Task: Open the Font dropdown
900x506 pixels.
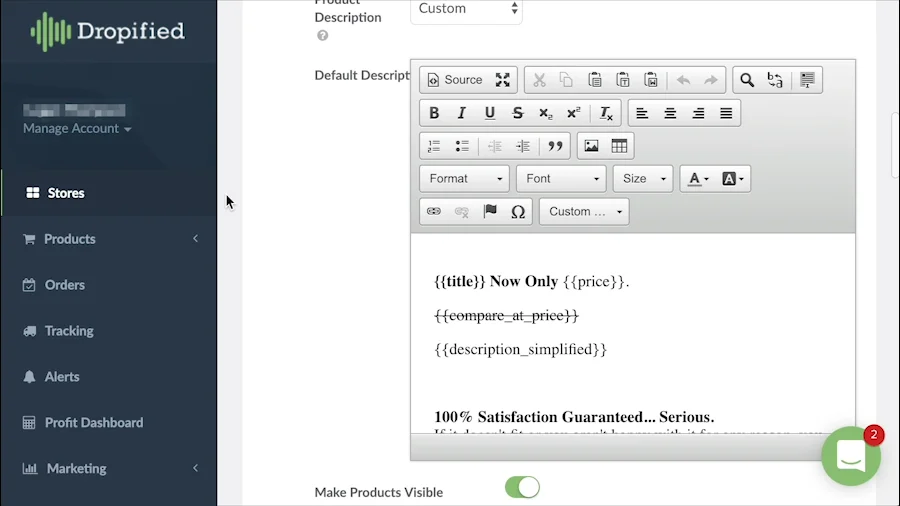Action: (x=561, y=178)
